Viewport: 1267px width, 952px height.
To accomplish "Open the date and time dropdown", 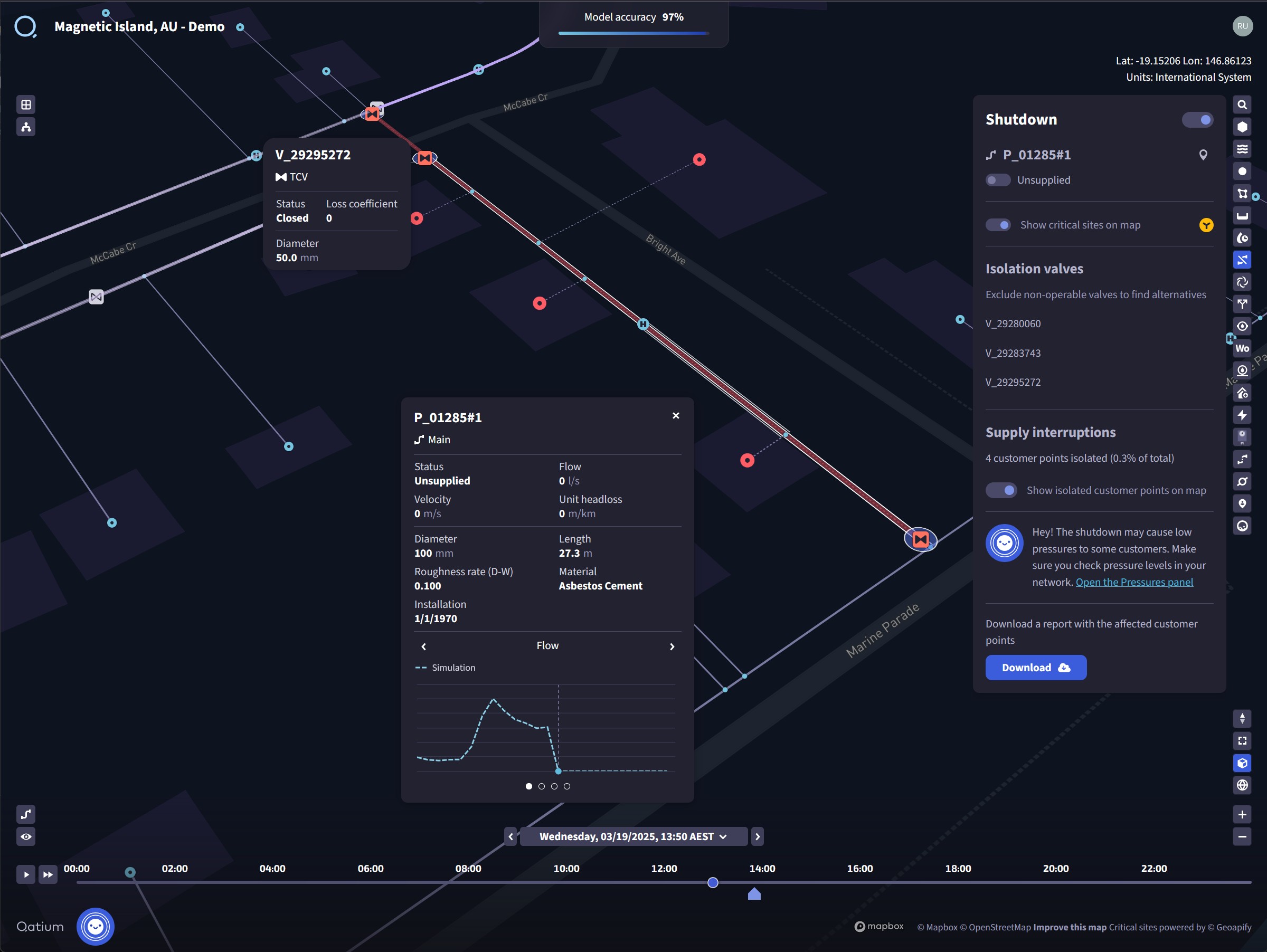I will 633,836.
